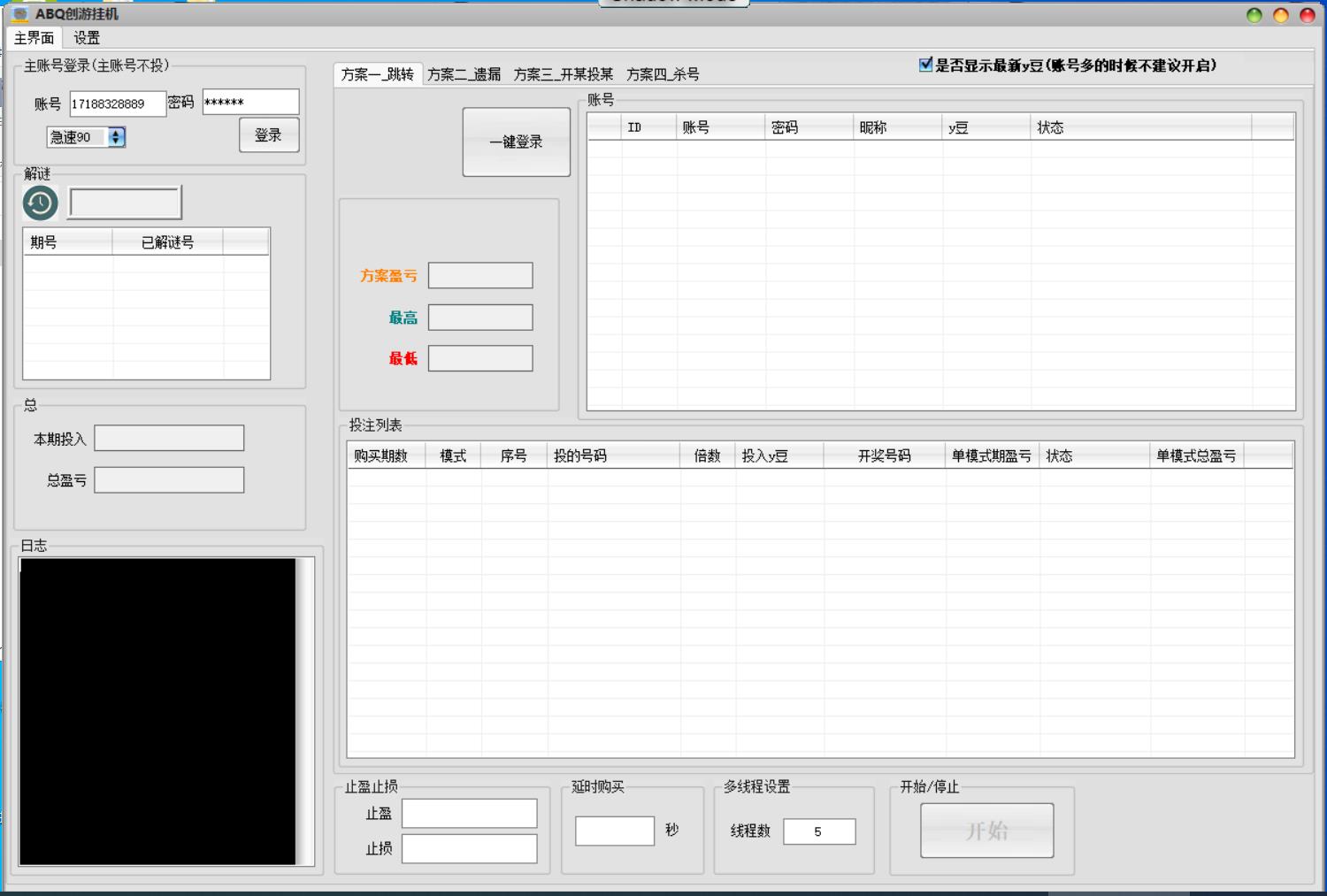Click the clock refresh icon in 解谜
The width and height of the screenshot is (1327, 896).
point(40,203)
